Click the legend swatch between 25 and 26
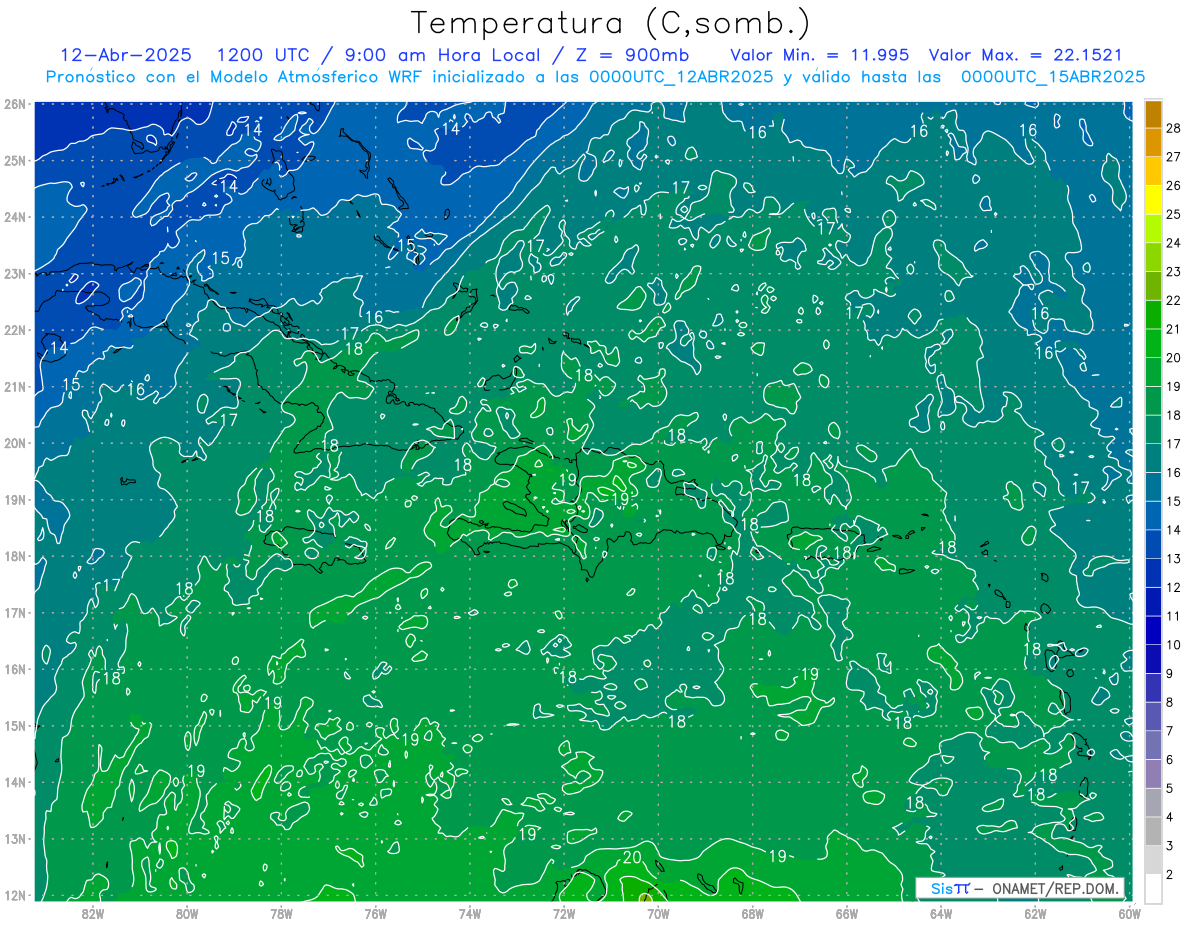 pyautogui.click(x=1153, y=200)
